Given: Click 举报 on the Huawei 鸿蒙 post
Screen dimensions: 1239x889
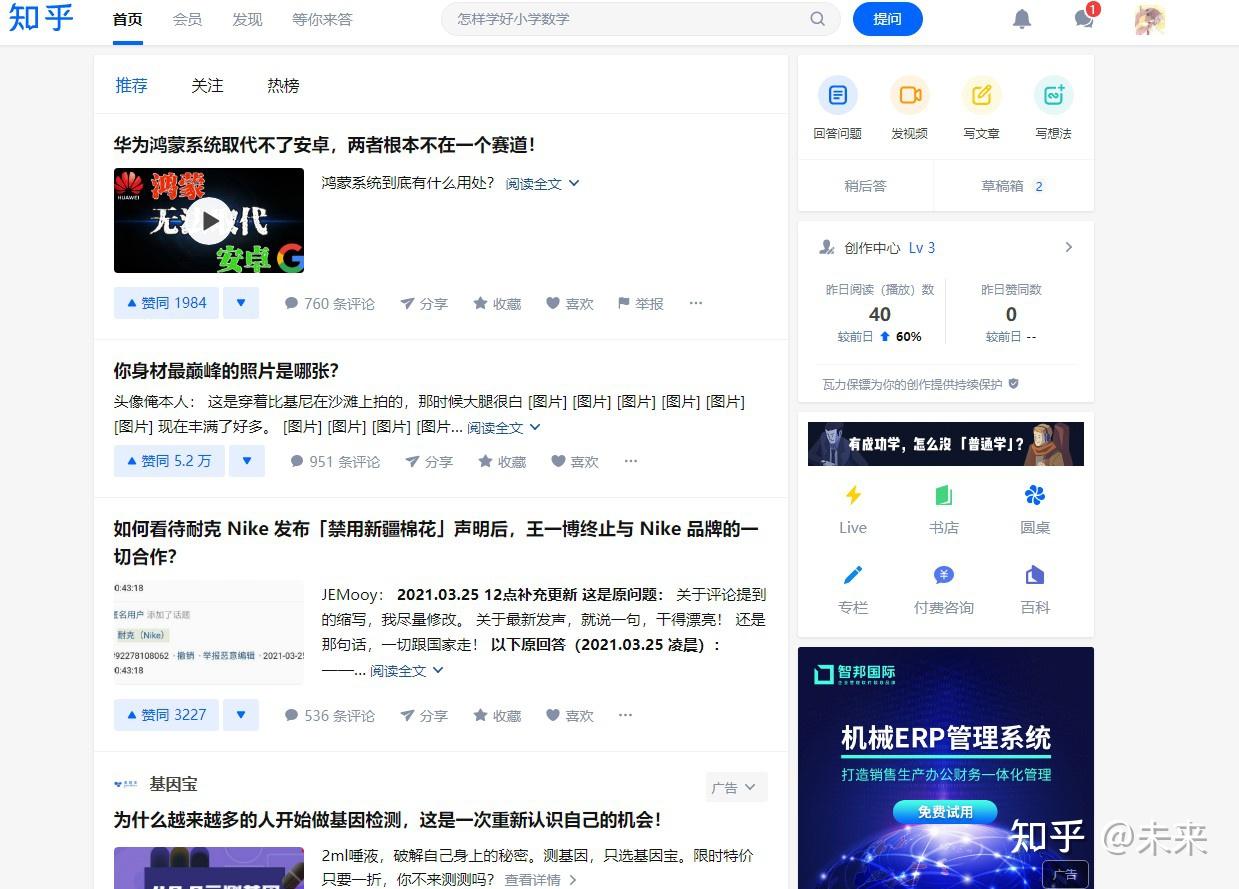Looking at the screenshot, I should pyautogui.click(x=641, y=303).
